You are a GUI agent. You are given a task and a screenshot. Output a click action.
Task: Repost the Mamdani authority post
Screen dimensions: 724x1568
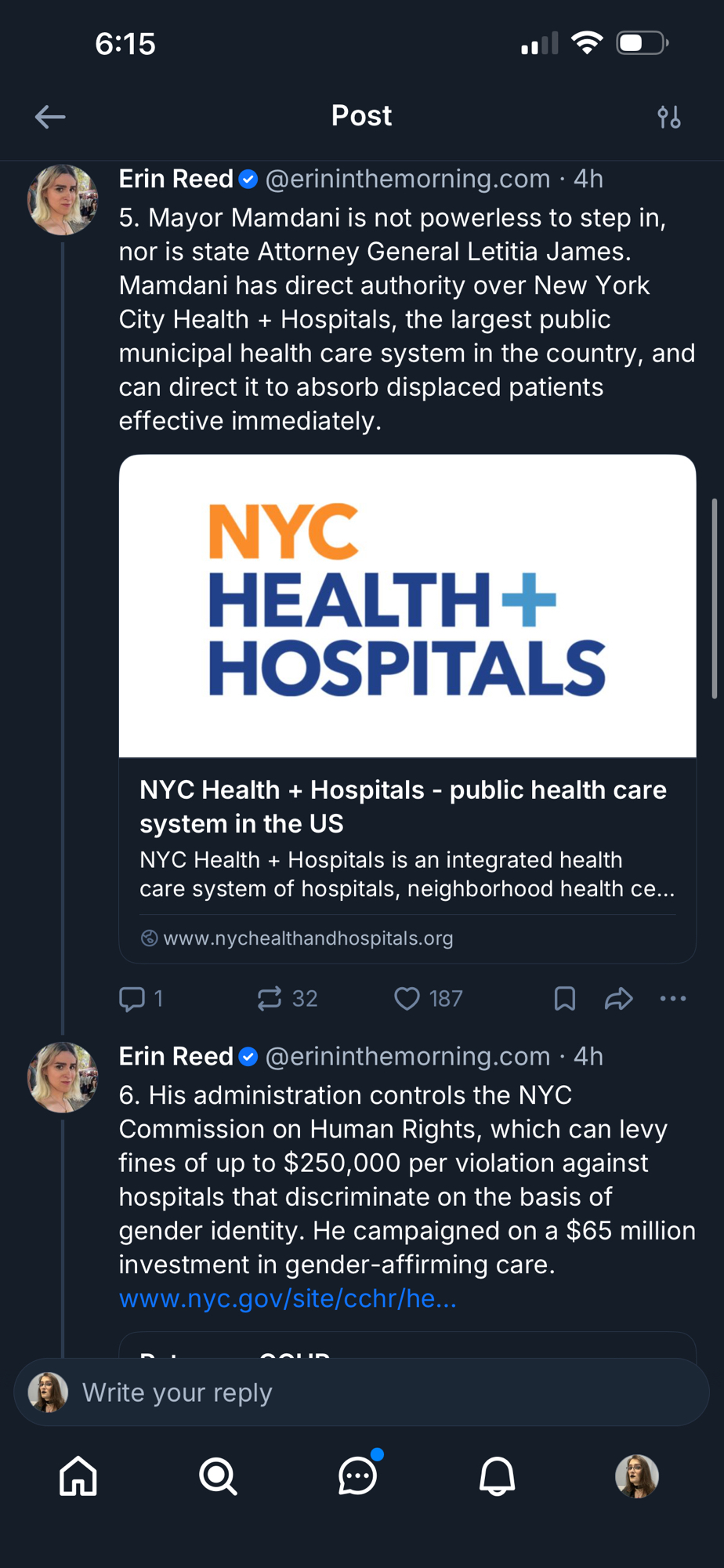click(x=270, y=998)
